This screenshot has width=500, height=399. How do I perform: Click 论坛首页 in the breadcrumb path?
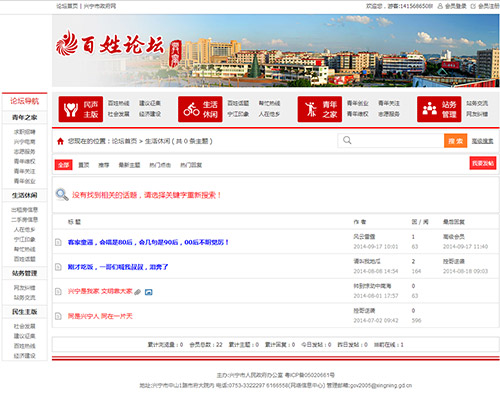tap(124, 141)
